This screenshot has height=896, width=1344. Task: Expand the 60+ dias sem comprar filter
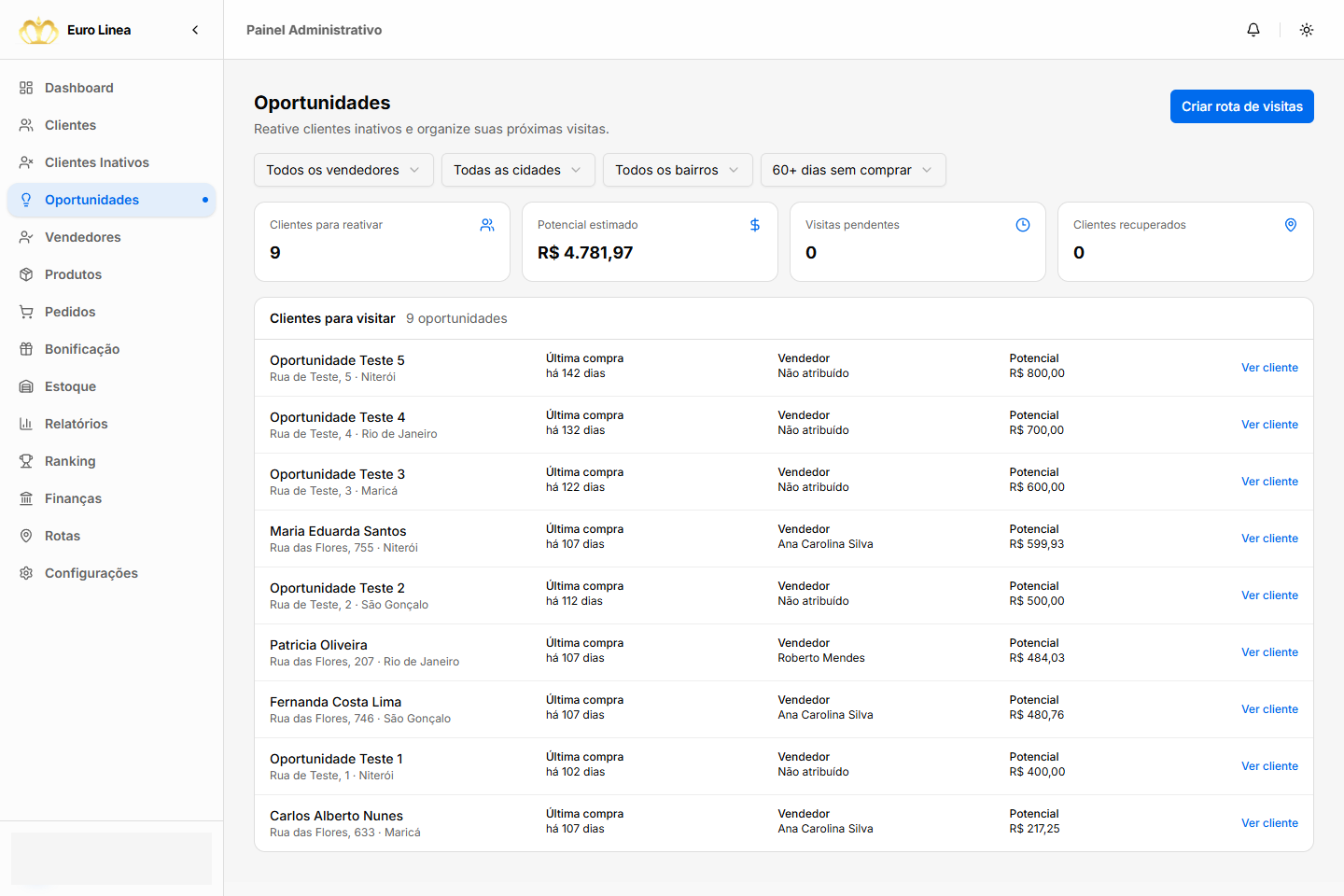(853, 170)
